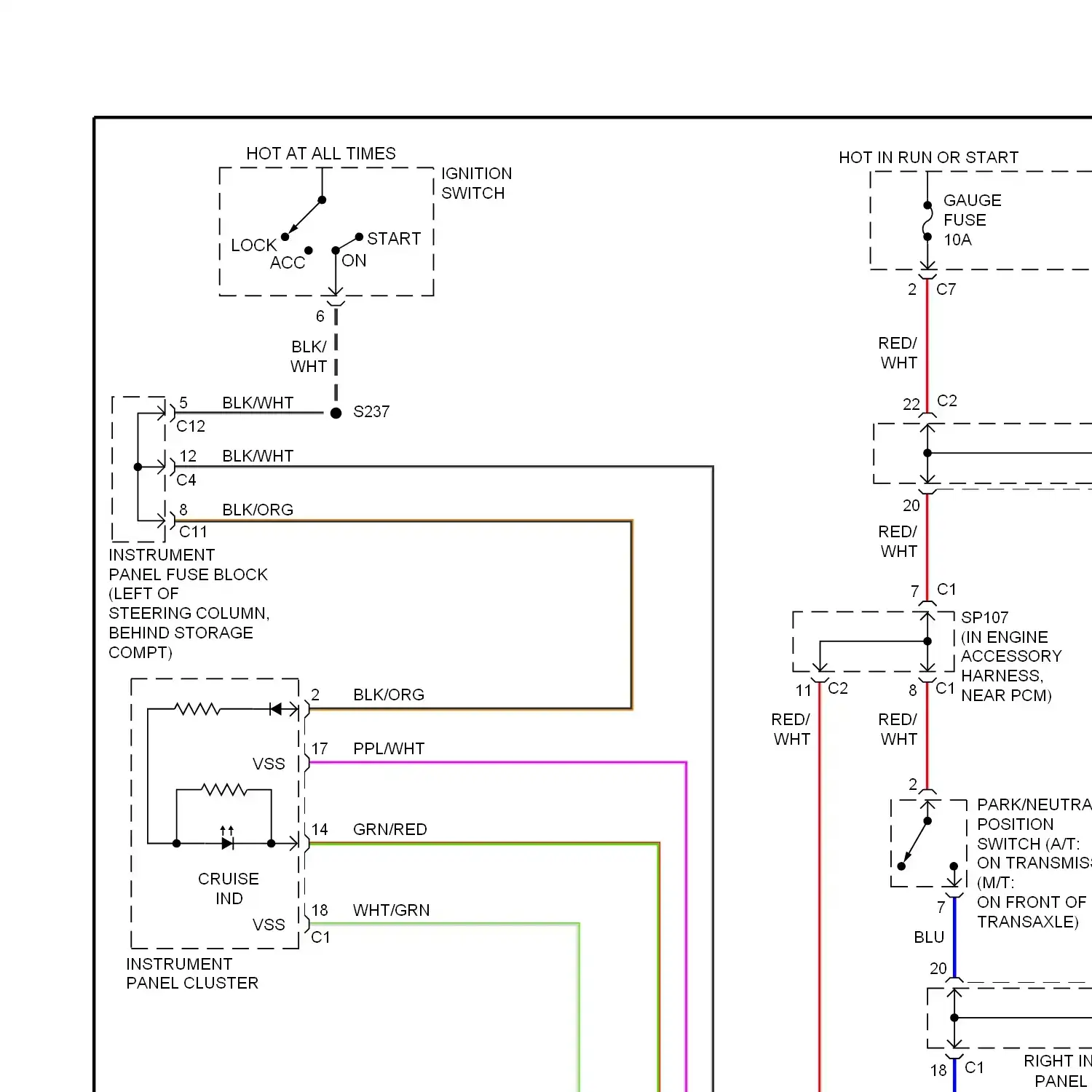Click the CRUISE IND label
1092x1092 pixels.
pyautogui.click(x=229, y=888)
